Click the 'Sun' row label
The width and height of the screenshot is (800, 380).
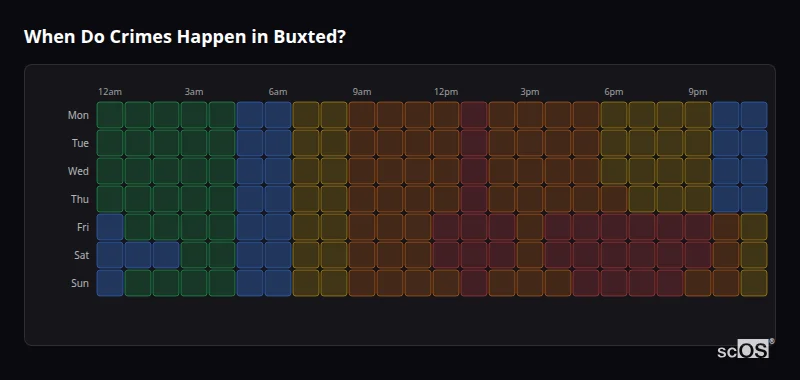(x=80, y=284)
